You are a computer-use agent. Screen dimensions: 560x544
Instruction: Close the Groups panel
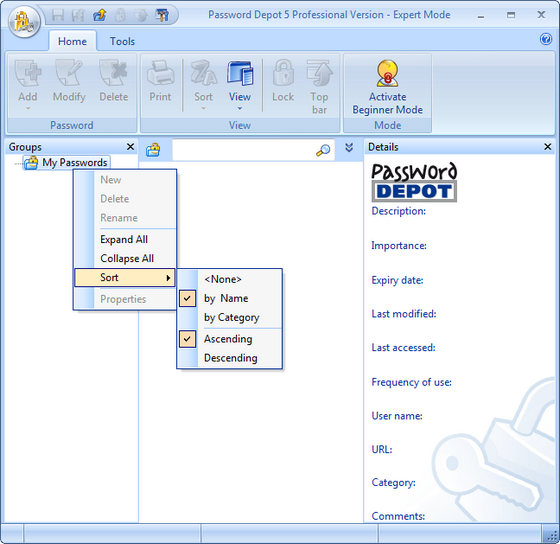point(131,147)
